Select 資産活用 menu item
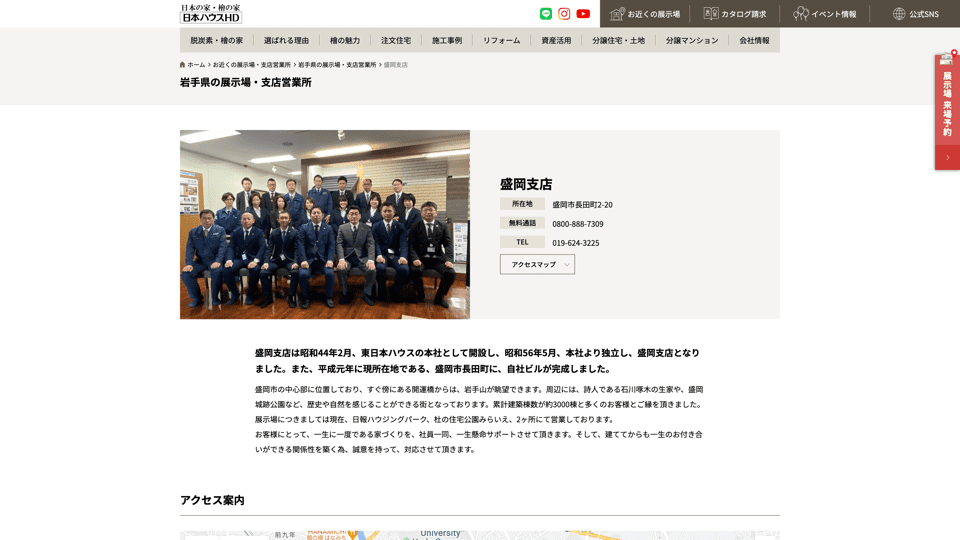The image size is (960, 540). pyautogui.click(x=556, y=40)
